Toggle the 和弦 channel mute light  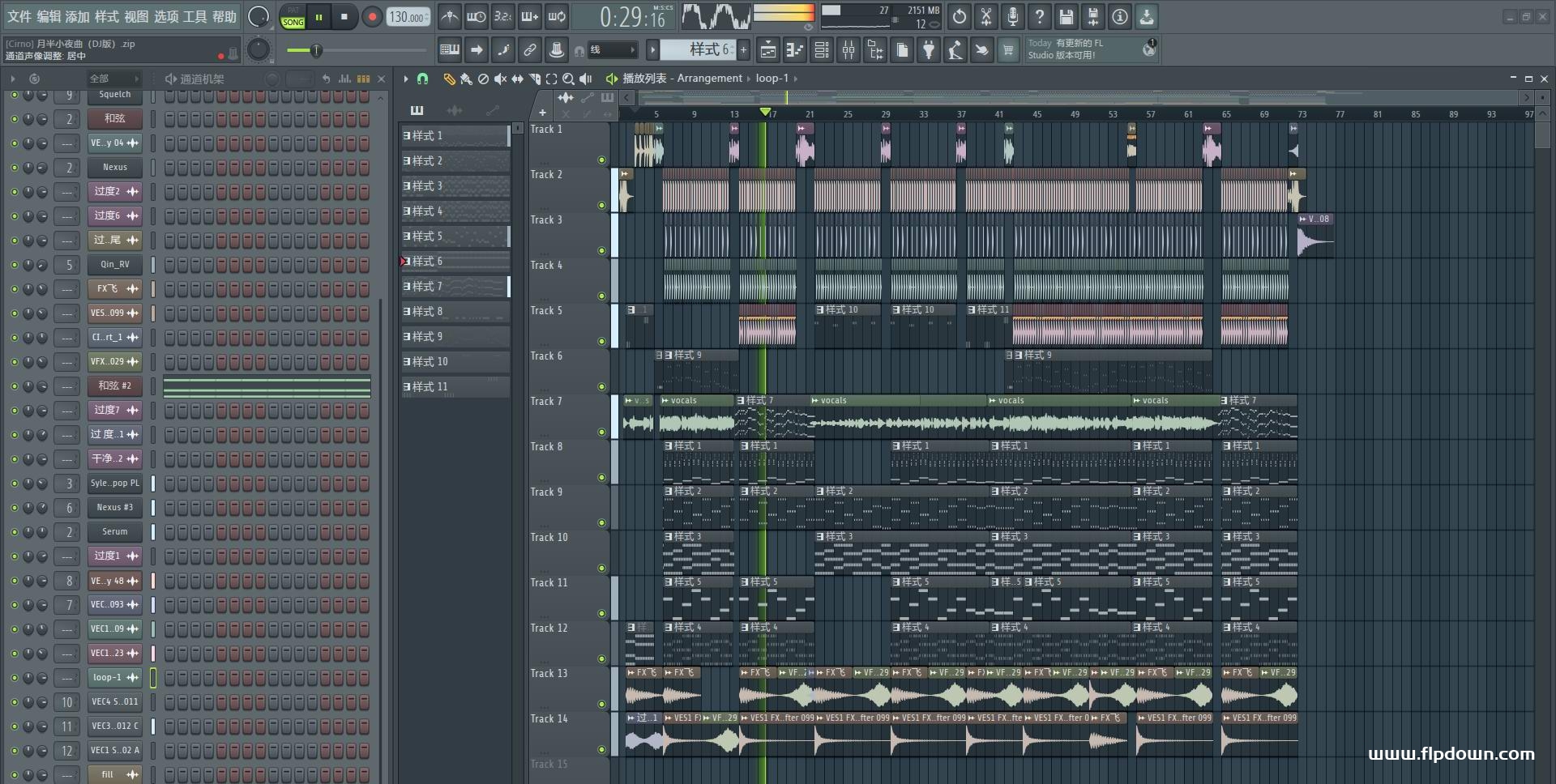(x=14, y=119)
